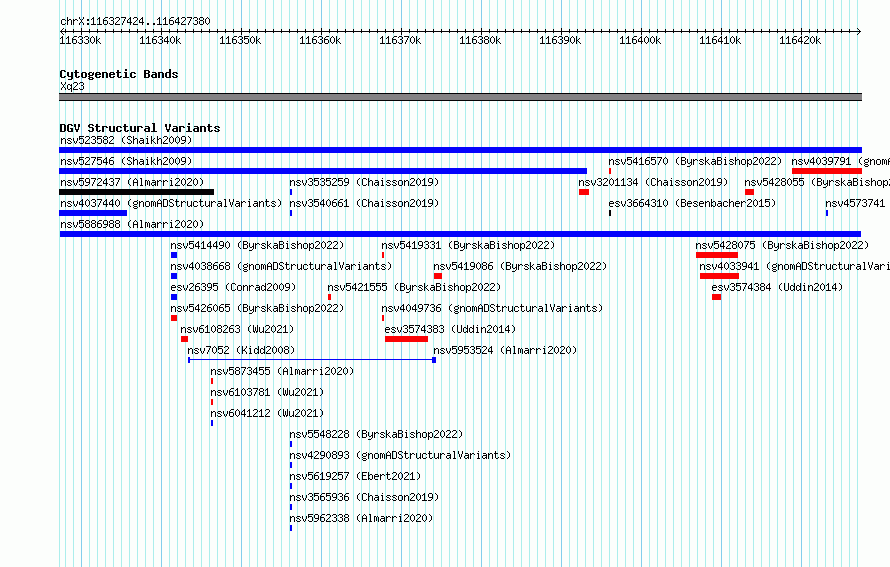Click the red nsv5428075 variant bar
Screen dimensions: 890x567
point(717,255)
